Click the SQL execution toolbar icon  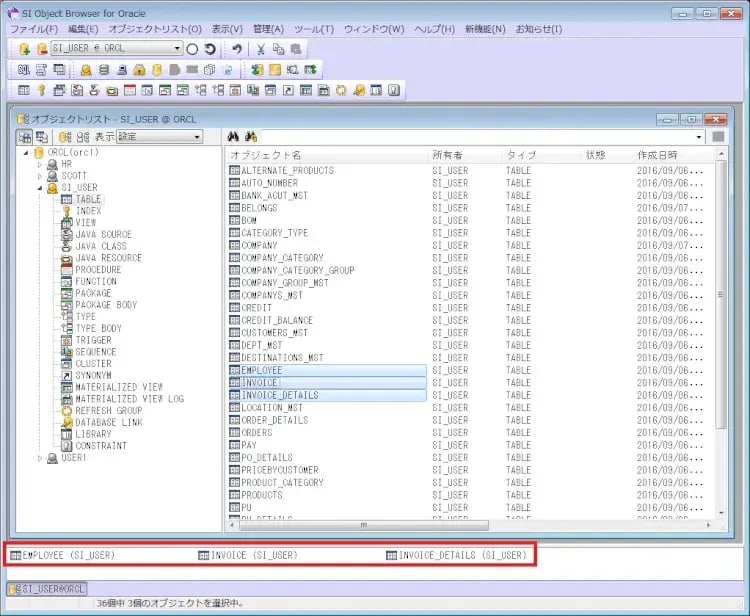(23, 70)
